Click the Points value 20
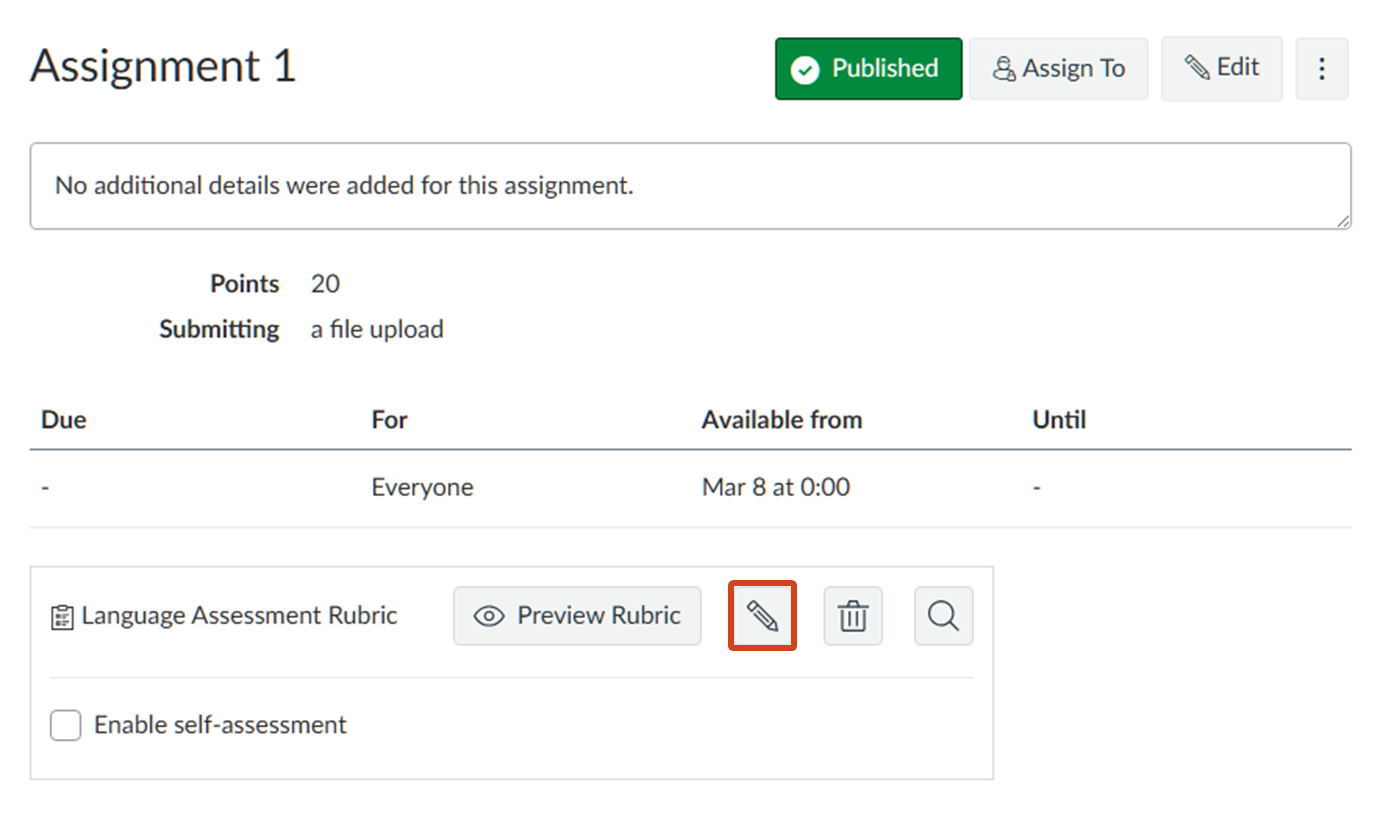The width and height of the screenshot is (1380, 827). pyautogui.click(x=325, y=284)
